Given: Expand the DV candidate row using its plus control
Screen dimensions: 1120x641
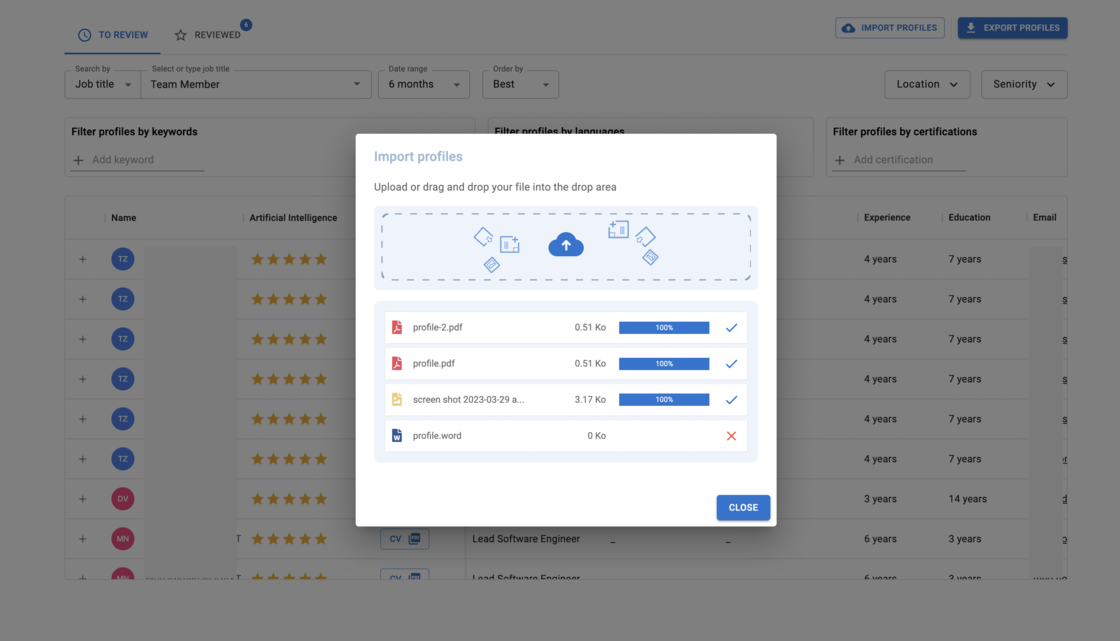Looking at the screenshot, I should pos(83,498).
